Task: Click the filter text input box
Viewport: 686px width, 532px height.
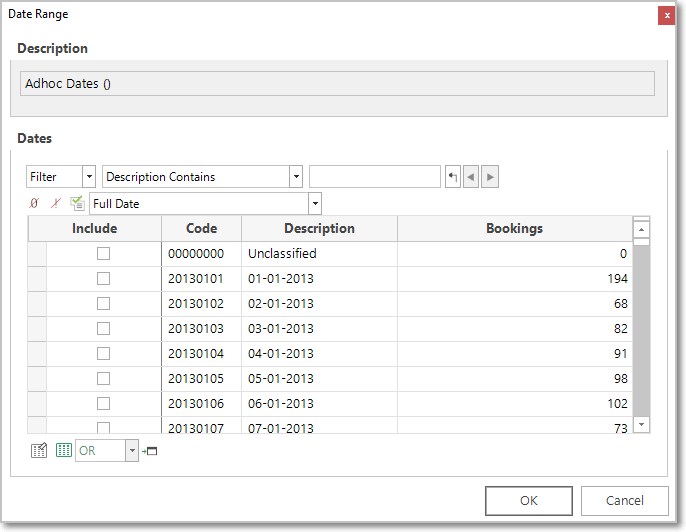Action: 374,177
